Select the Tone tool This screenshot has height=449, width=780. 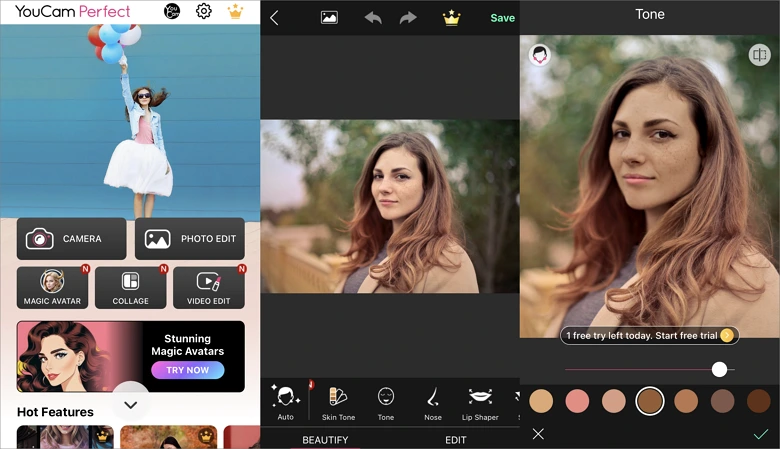[x=386, y=403]
